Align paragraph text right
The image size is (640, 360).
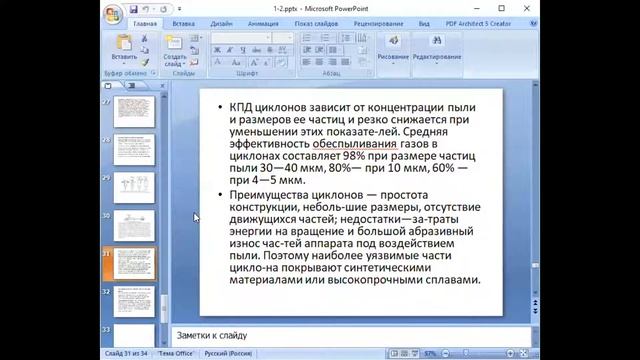(333, 62)
